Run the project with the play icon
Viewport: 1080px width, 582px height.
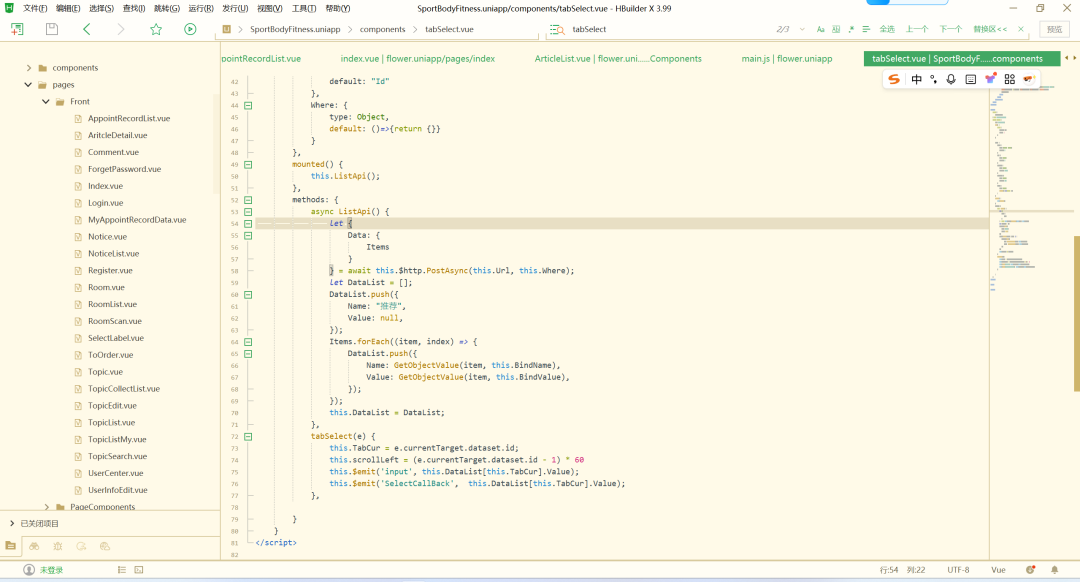(x=190, y=29)
